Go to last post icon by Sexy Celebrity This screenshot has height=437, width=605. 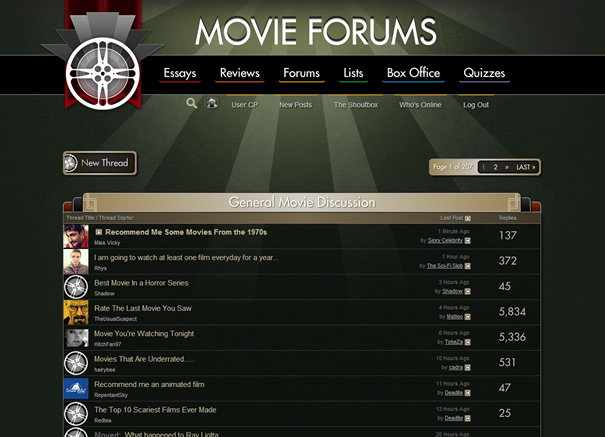click(468, 241)
